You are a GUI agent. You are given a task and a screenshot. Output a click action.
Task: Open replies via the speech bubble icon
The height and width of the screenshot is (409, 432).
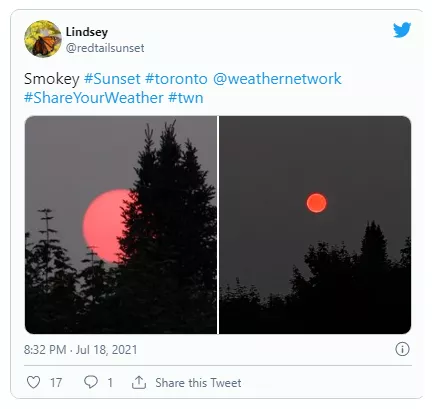click(x=91, y=382)
